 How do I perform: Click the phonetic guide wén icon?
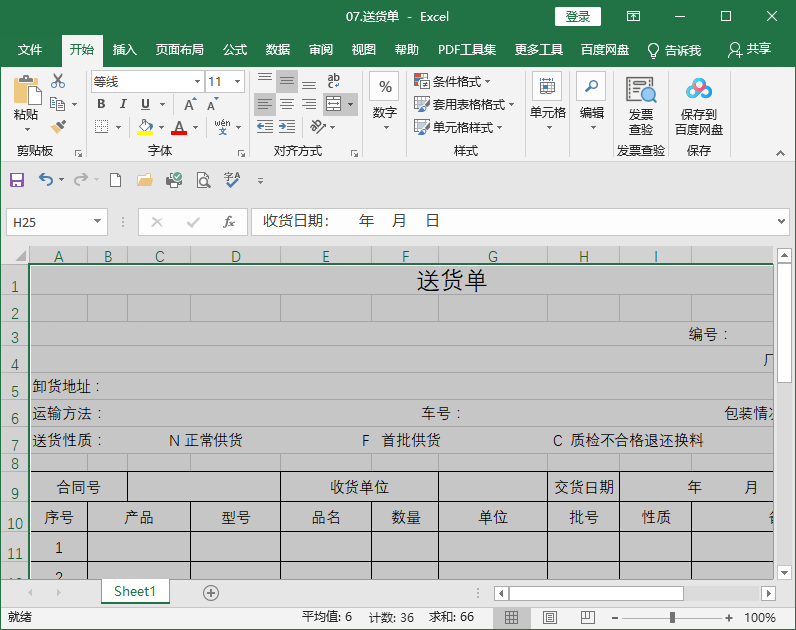[x=222, y=127]
